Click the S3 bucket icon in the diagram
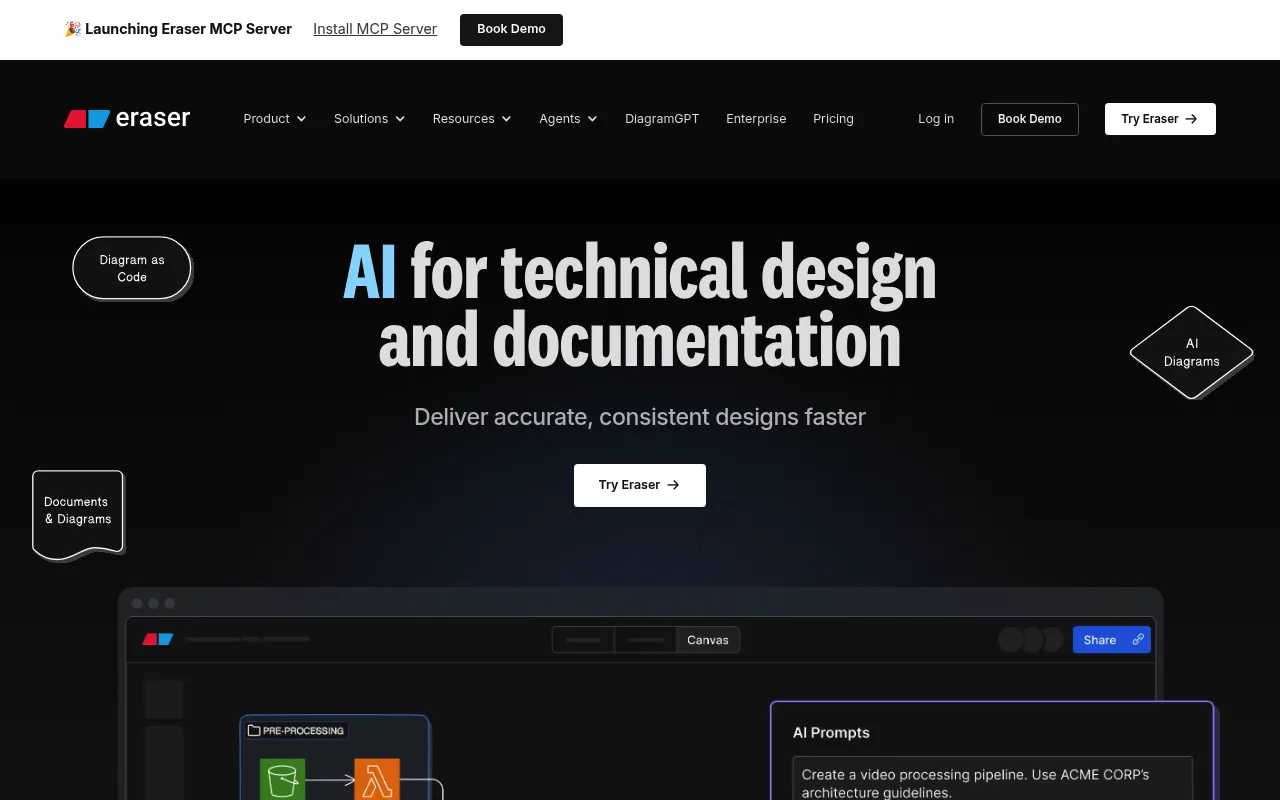 283,780
